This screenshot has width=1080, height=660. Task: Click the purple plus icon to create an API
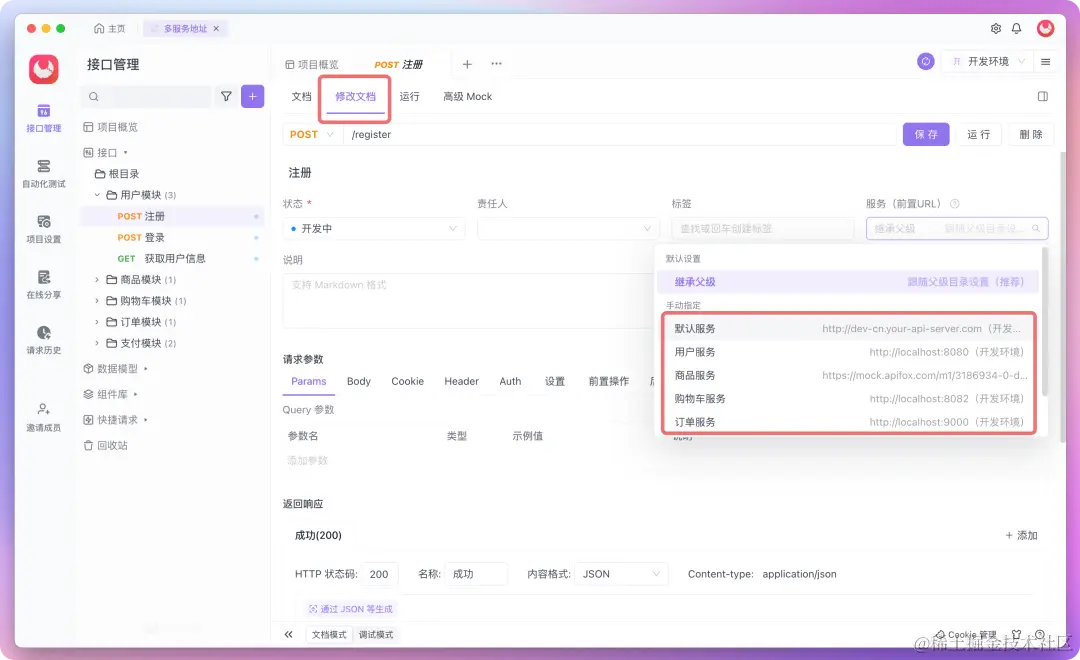point(252,97)
